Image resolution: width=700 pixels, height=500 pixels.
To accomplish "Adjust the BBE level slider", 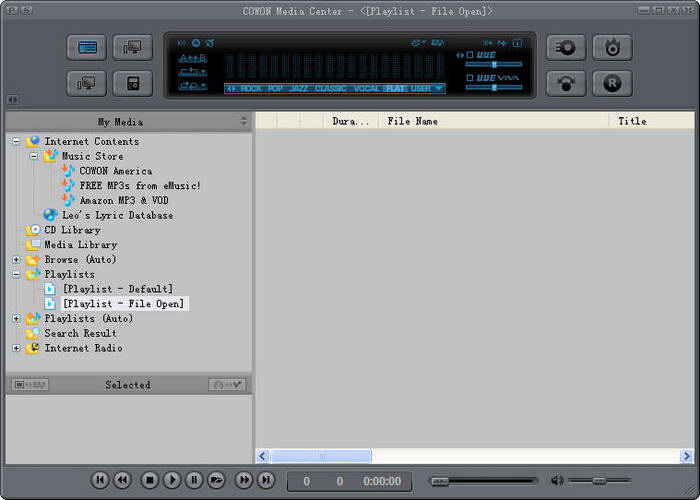I will (494, 65).
